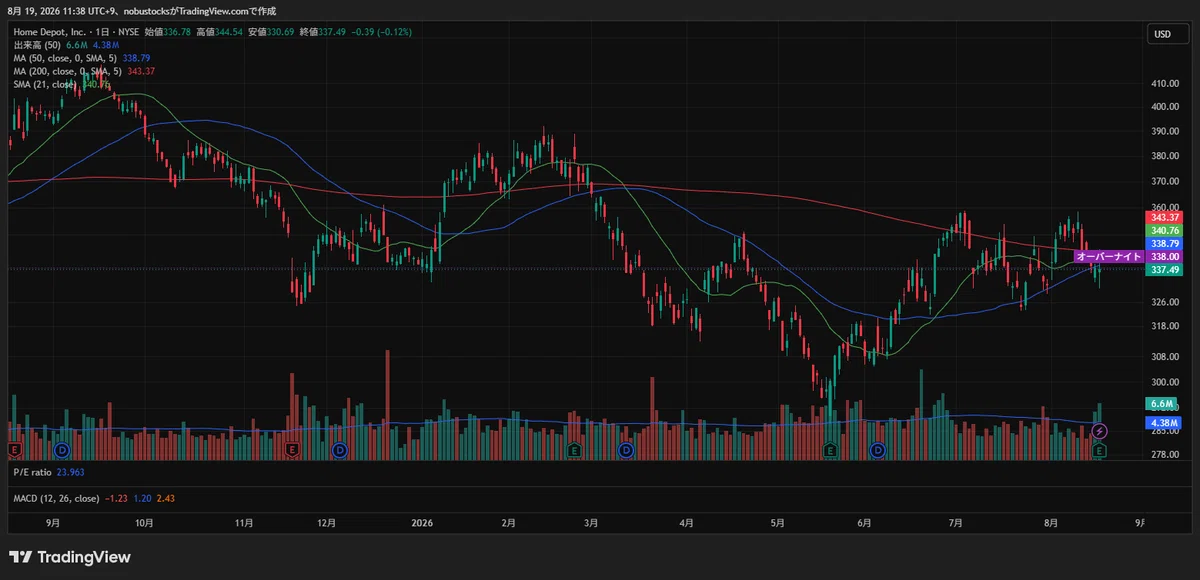1200x580 pixels.
Task: Click the 10月 label on the time axis
Action: coord(144,522)
